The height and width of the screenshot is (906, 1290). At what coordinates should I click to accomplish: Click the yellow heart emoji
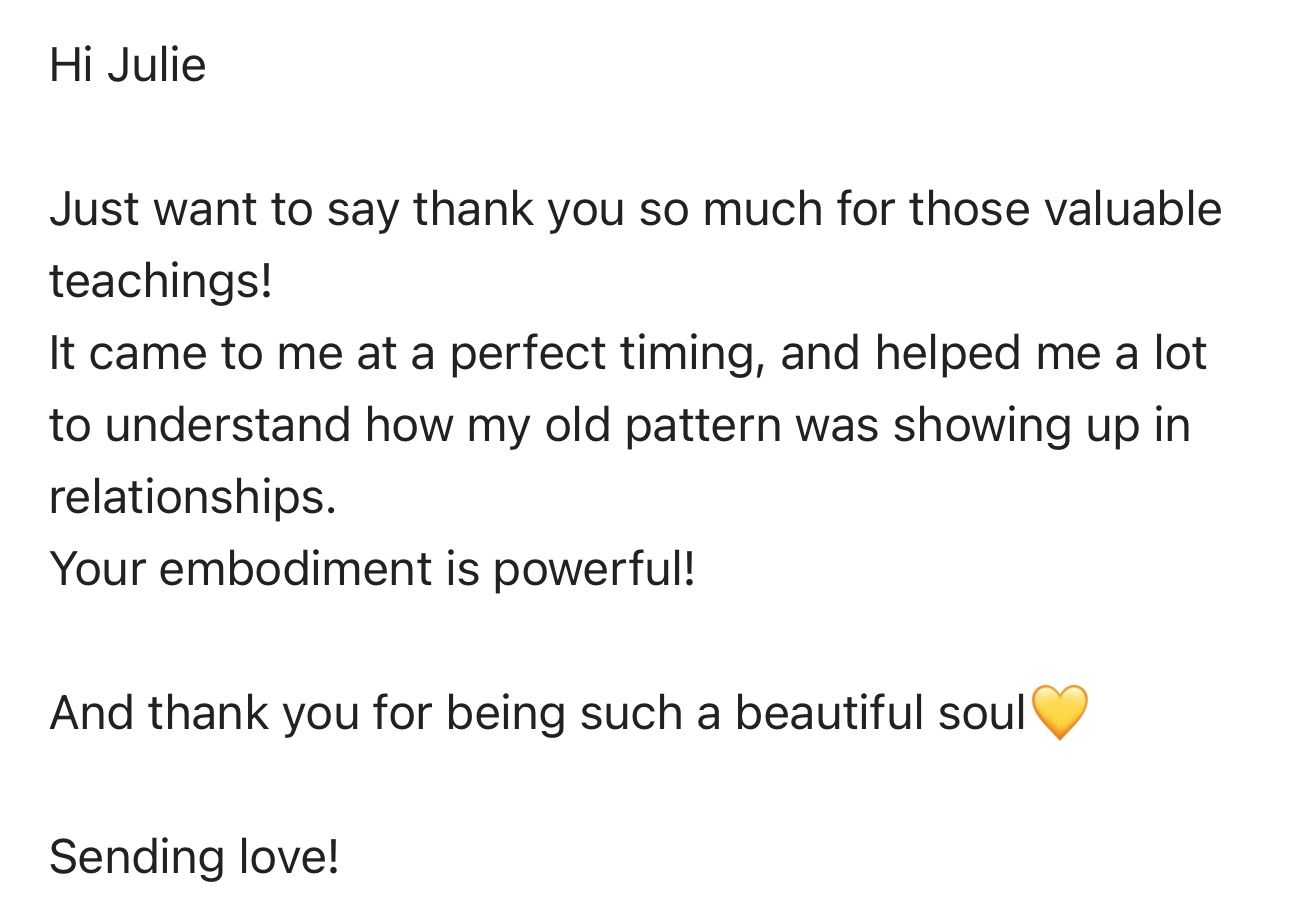tap(1058, 713)
